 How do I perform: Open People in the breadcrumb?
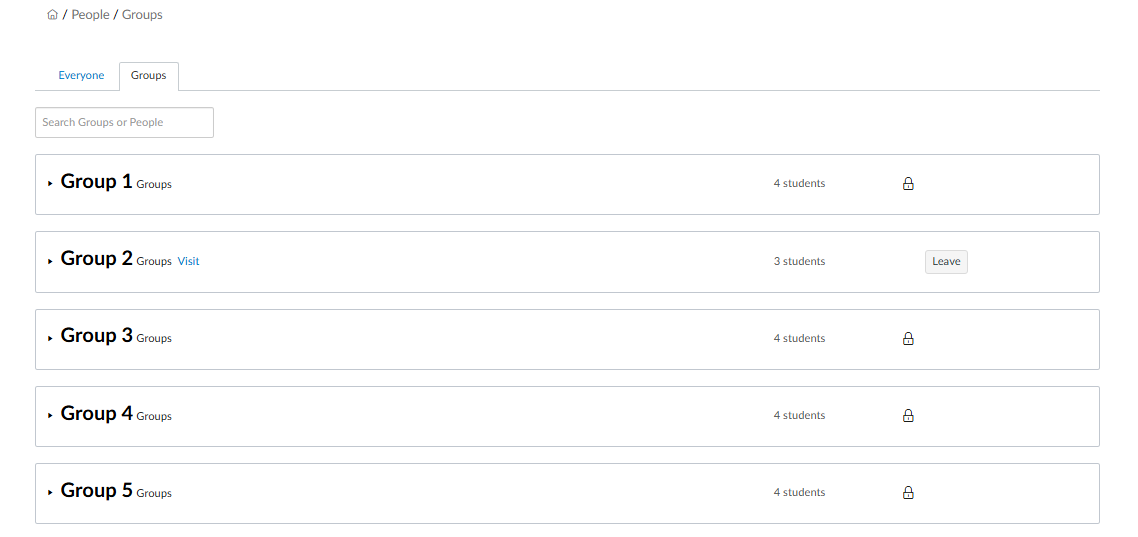(x=90, y=15)
